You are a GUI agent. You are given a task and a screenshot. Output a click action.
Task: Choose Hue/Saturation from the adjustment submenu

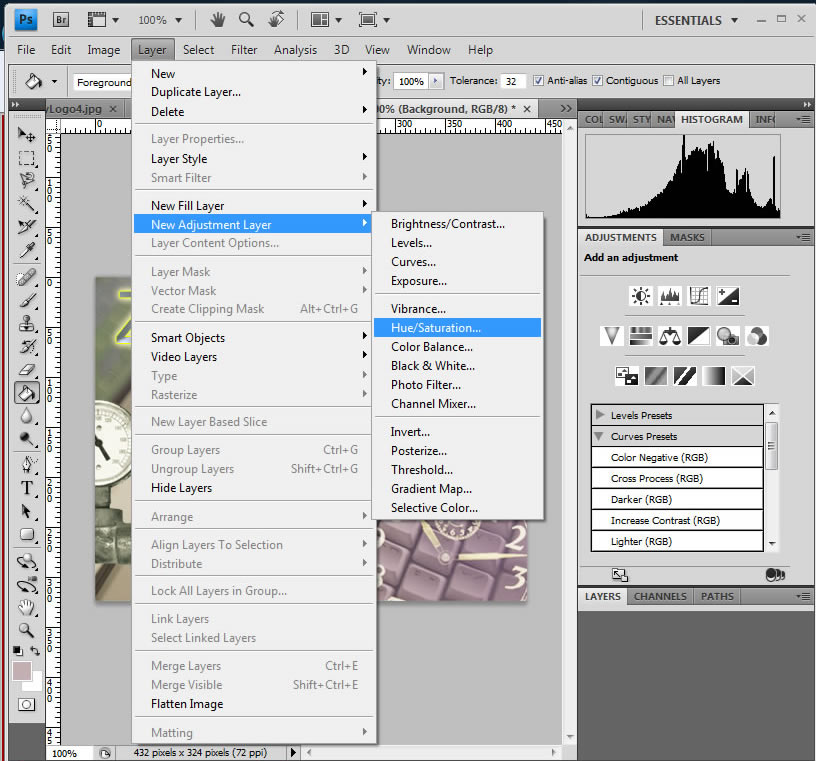pyautogui.click(x=457, y=328)
